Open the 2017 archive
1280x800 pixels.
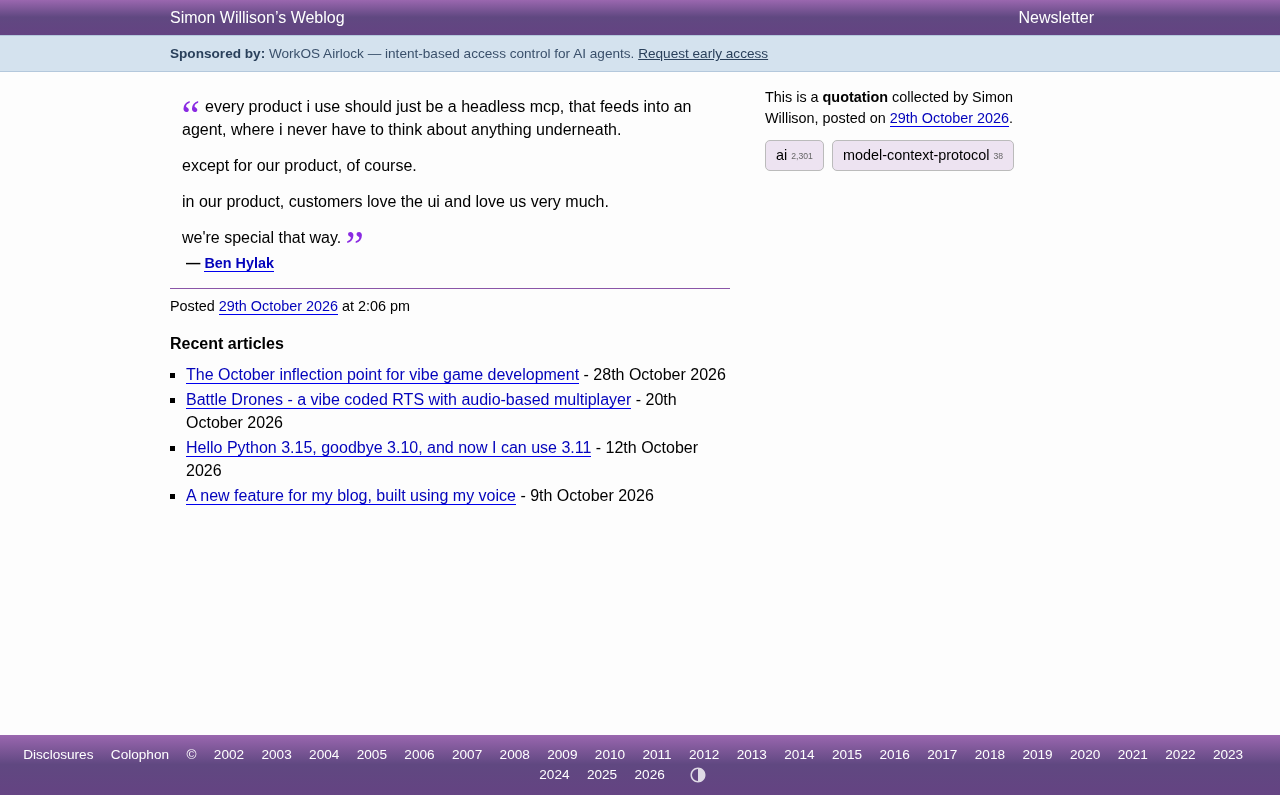942,755
